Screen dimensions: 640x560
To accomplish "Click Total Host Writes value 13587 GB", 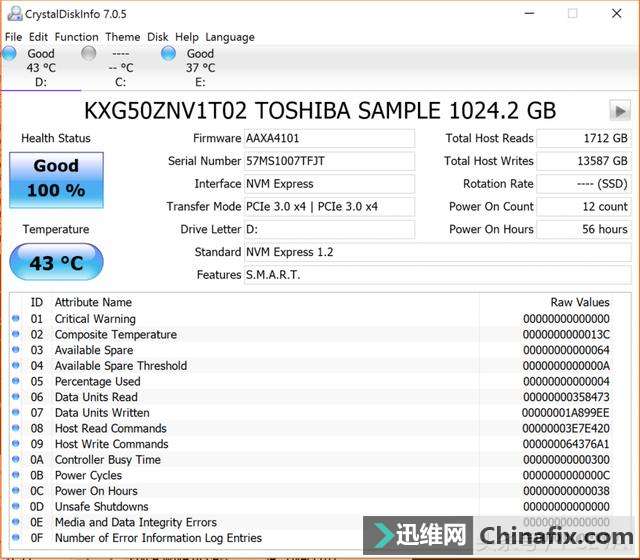I will pos(584,161).
